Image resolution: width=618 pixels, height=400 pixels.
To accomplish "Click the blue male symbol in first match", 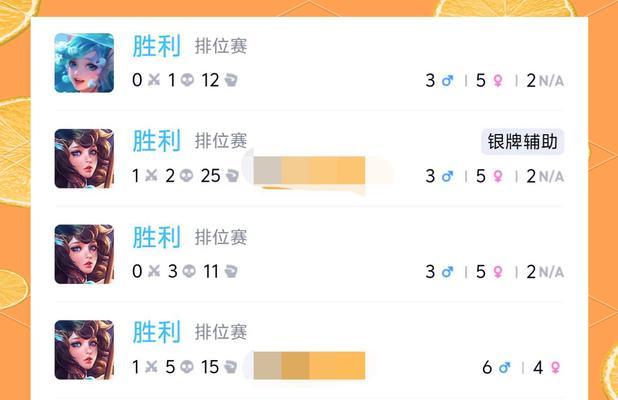I will pos(447,81).
